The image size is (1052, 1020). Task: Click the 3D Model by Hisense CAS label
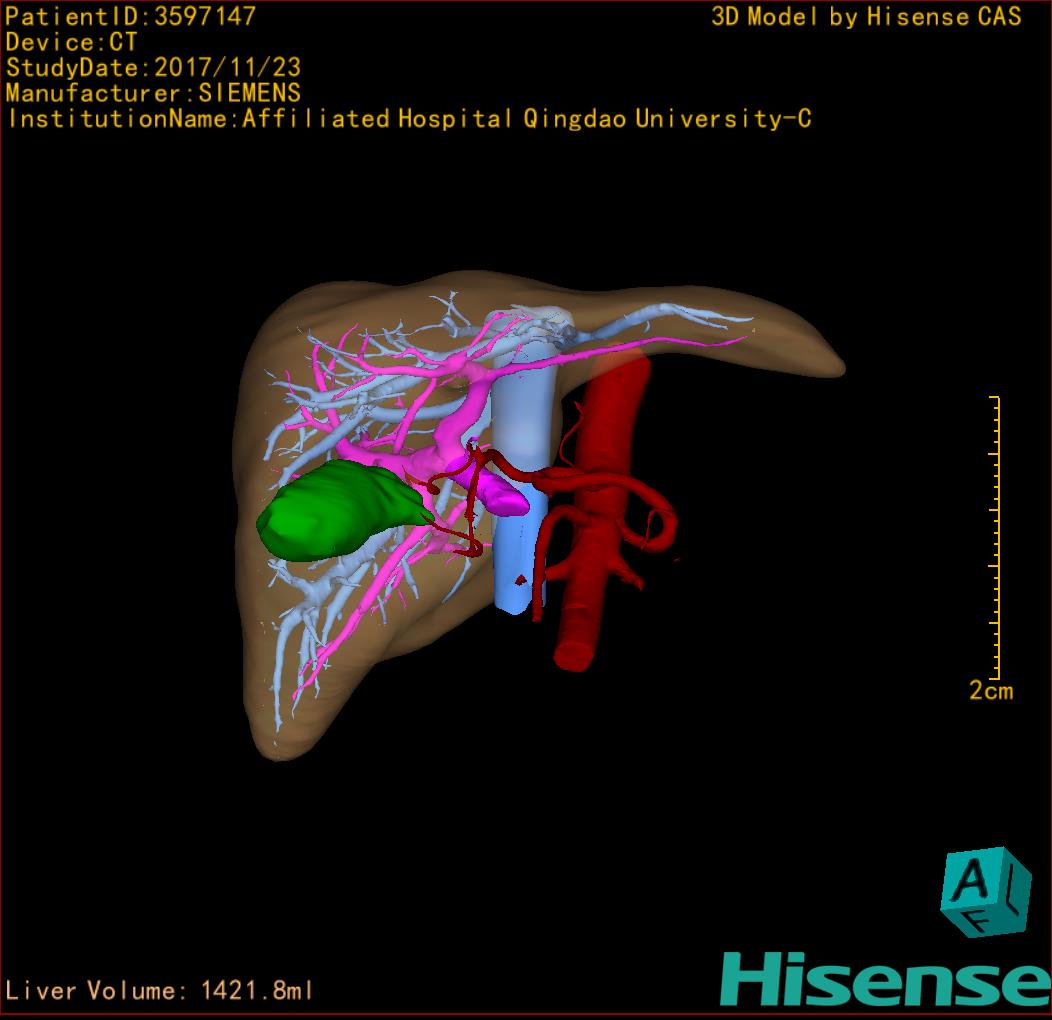click(x=866, y=16)
